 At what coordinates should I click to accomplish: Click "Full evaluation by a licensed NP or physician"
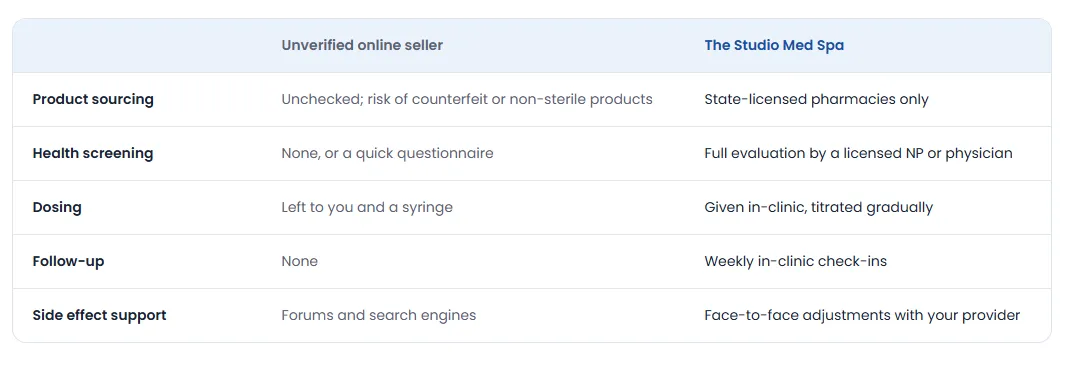coord(858,153)
